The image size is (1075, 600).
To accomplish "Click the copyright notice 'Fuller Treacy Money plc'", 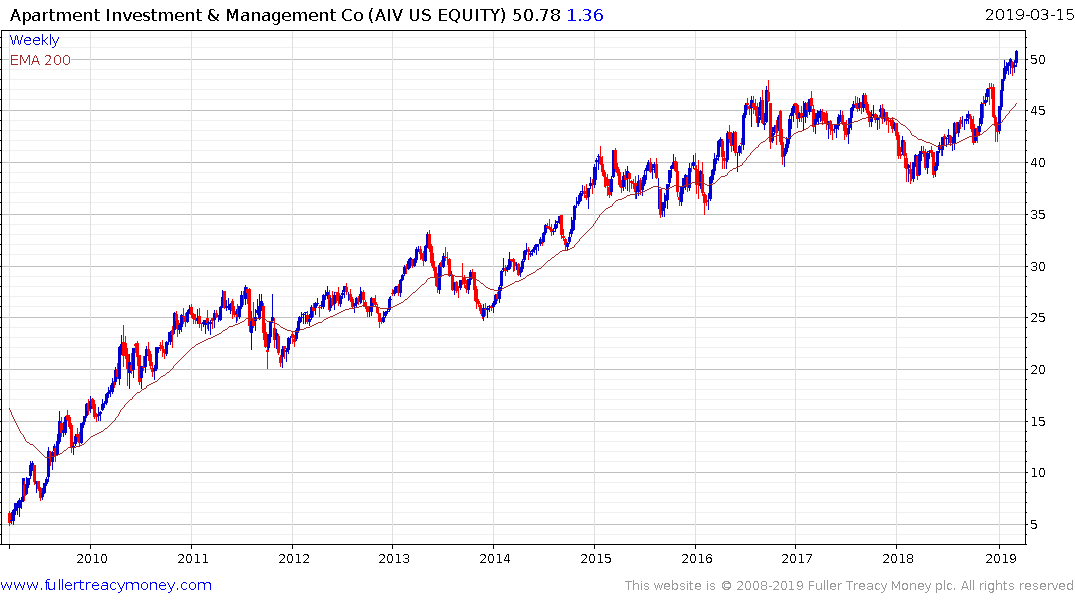I will [x=882, y=586].
